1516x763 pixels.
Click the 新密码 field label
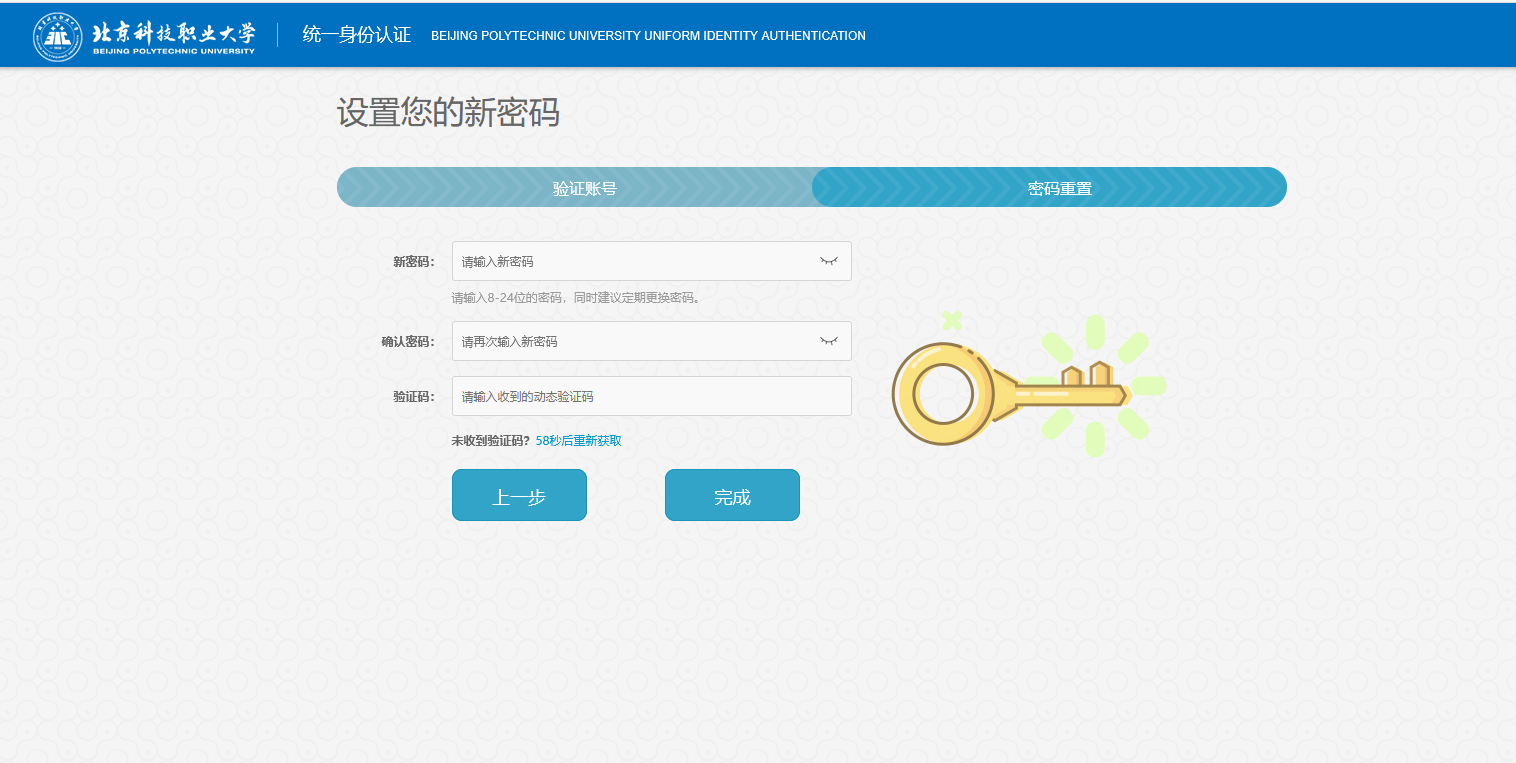click(413, 262)
